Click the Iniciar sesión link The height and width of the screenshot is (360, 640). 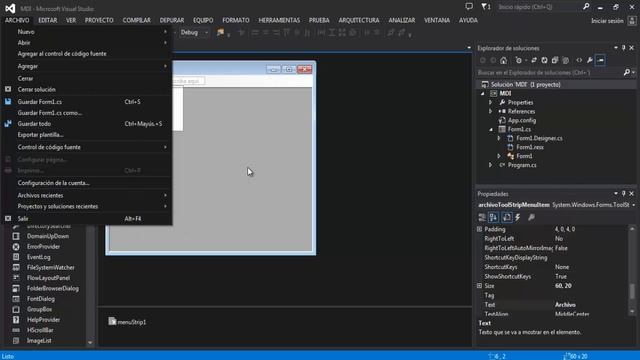607,21
